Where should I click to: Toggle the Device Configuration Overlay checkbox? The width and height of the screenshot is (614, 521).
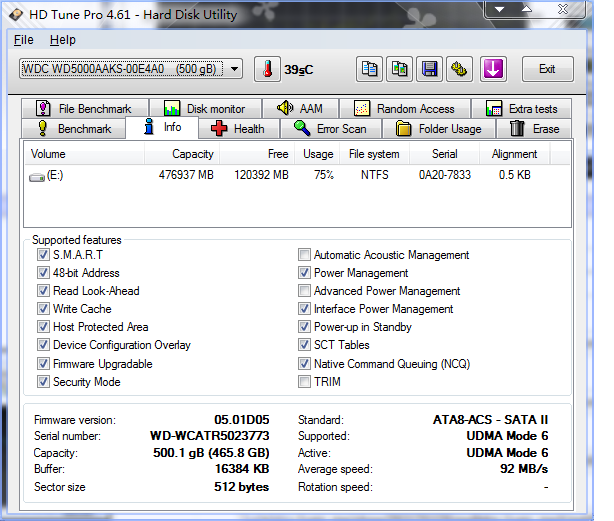pos(43,345)
